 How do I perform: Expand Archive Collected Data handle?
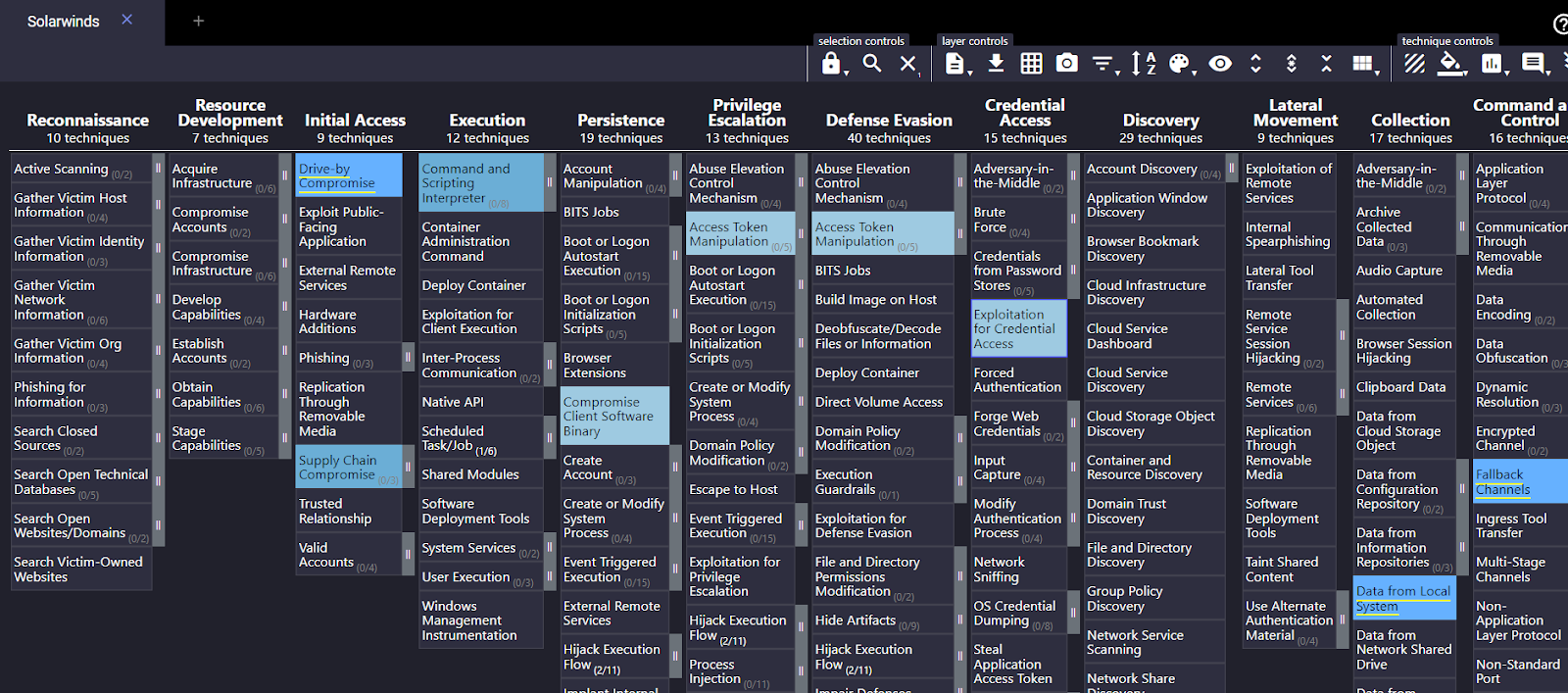click(1462, 226)
